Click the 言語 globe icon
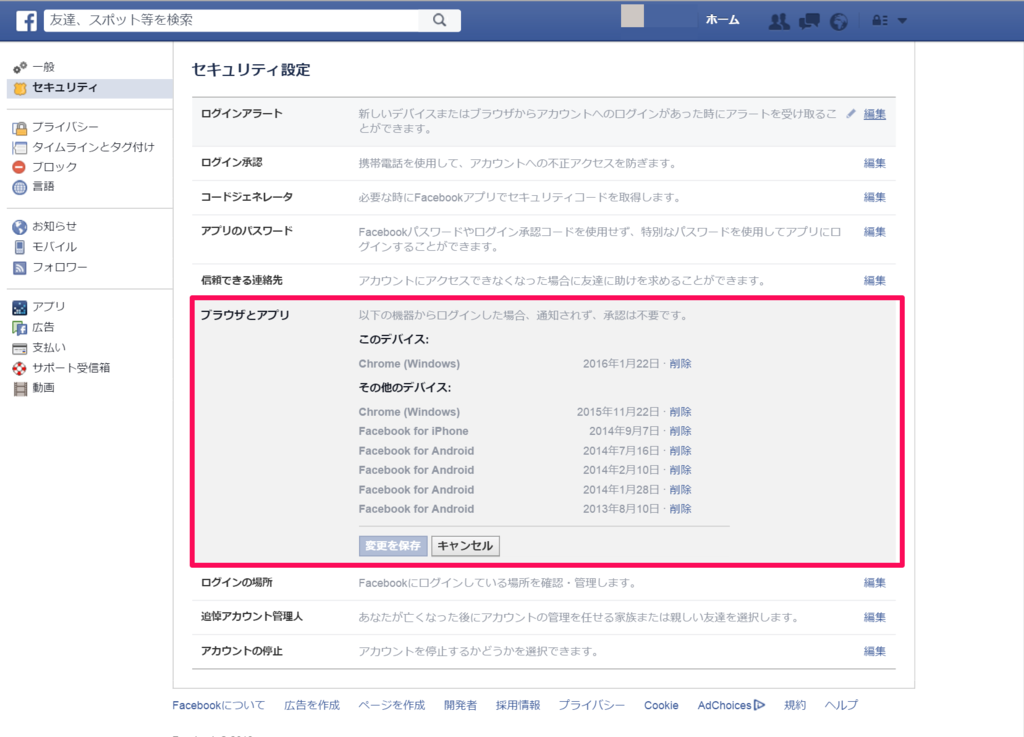The image size is (1024, 737). (20, 187)
